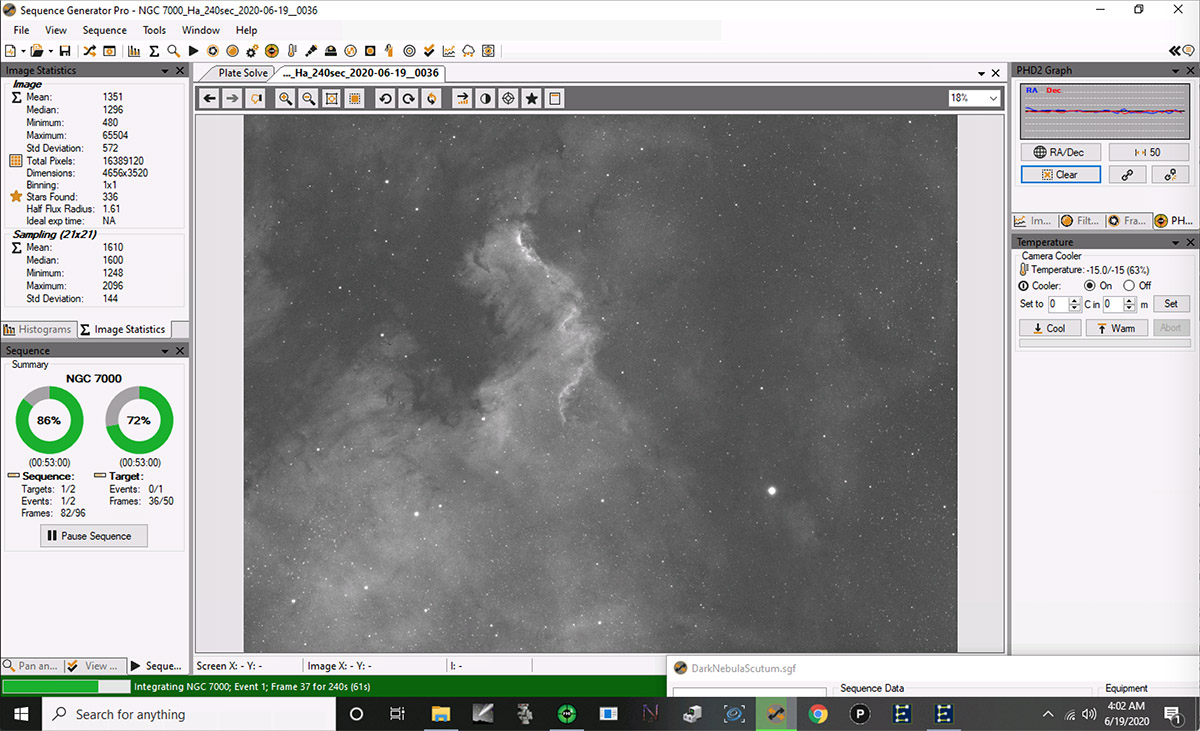This screenshot has height=731, width=1200.
Task: Expand the Image Statistics panel options arrow
Action: 165,71
